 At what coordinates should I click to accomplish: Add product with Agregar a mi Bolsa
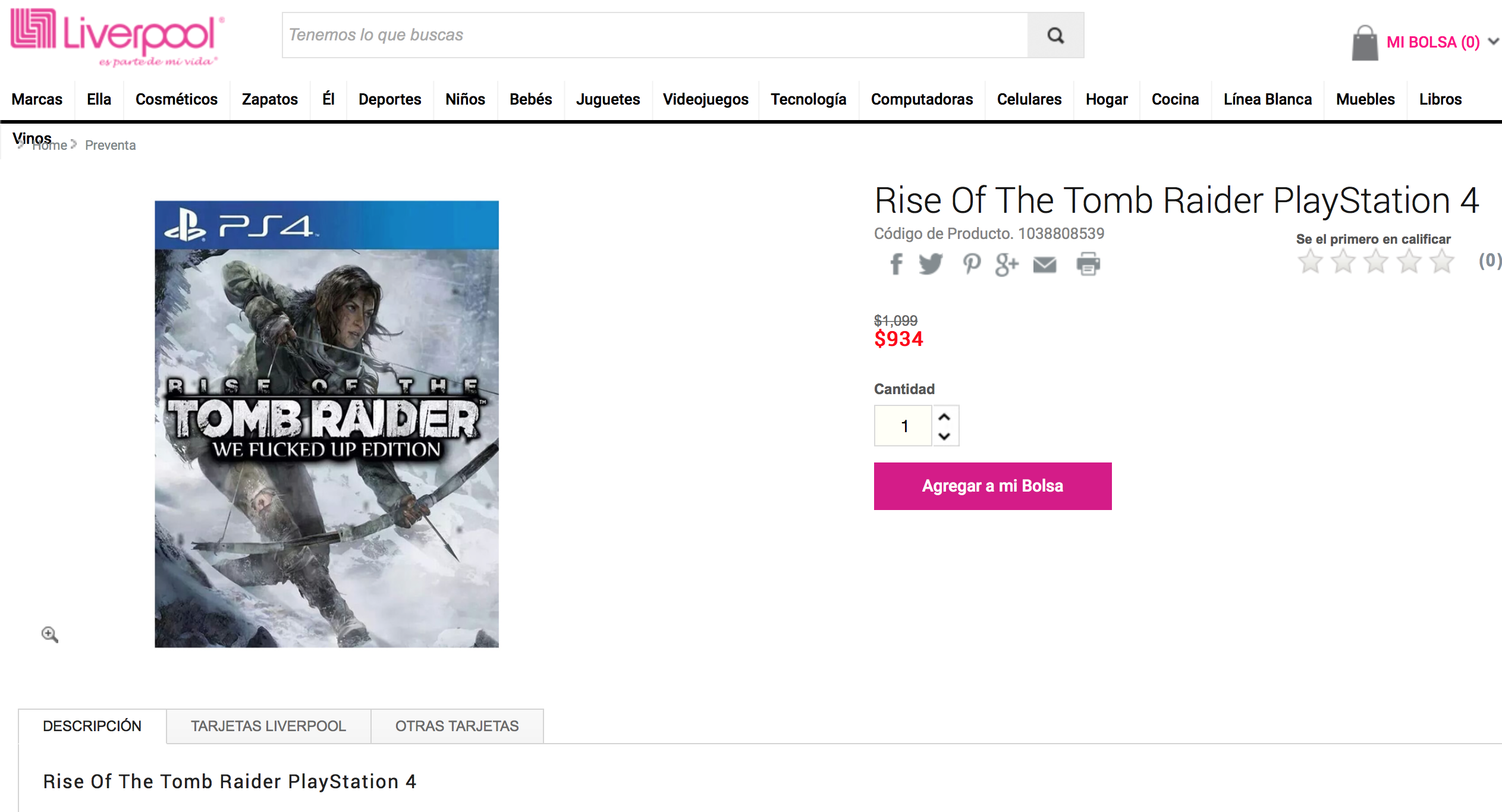click(992, 486)
